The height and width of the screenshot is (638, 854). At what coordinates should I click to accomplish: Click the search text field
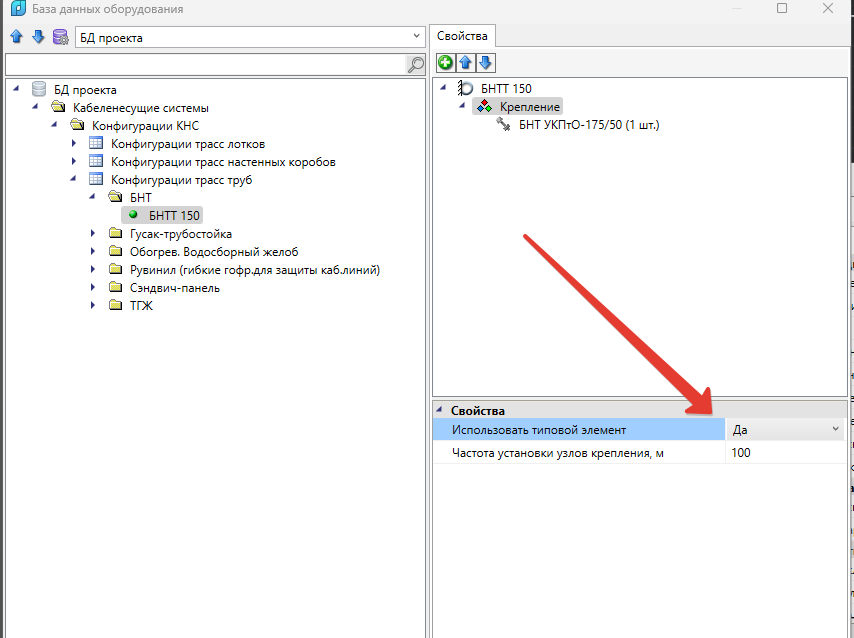click(x=205, y=65)
